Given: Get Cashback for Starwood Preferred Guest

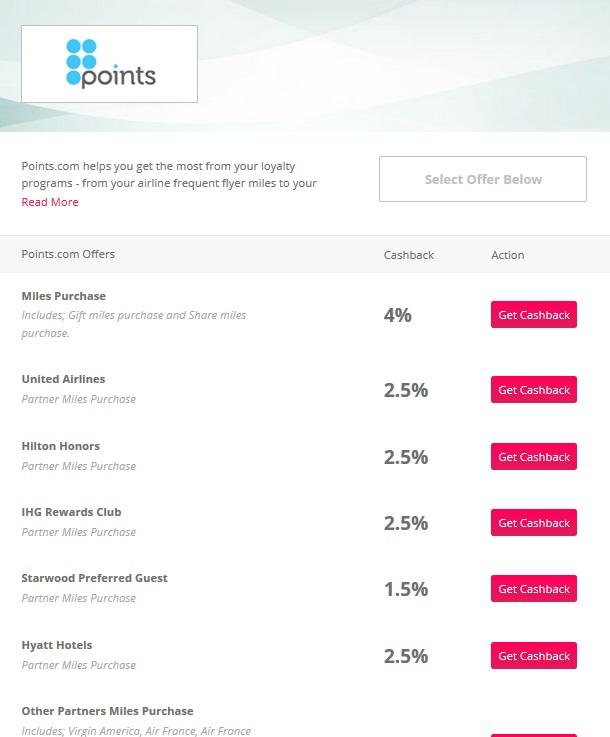Looking at the screenshot, I should coord(534,589).
